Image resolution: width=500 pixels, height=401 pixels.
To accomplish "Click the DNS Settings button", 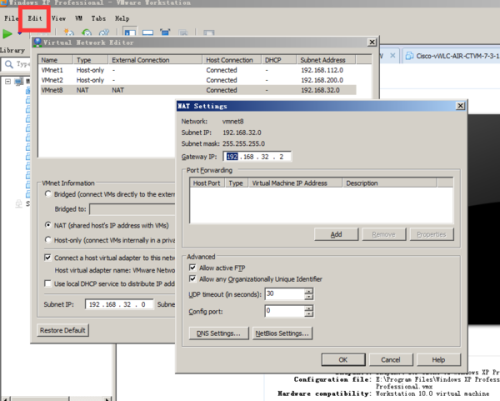I will coord(219,333).
